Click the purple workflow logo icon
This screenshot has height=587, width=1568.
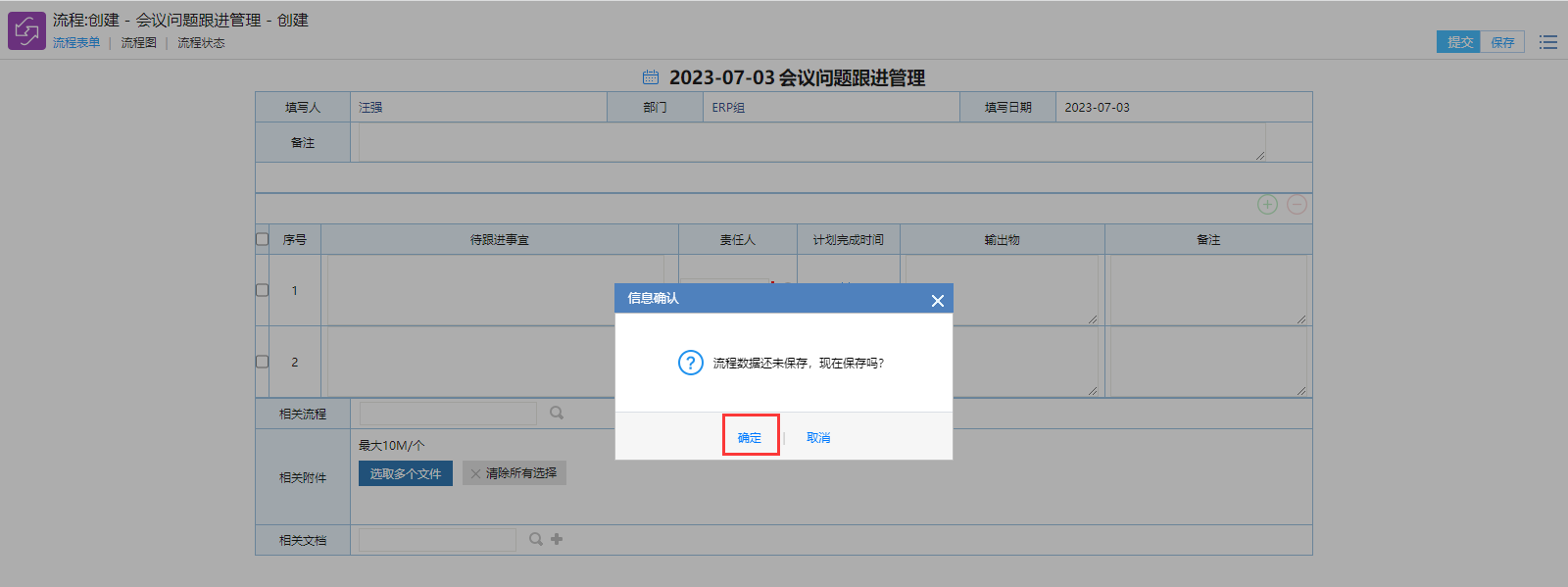pyautogui.click(x=26, y=30)
